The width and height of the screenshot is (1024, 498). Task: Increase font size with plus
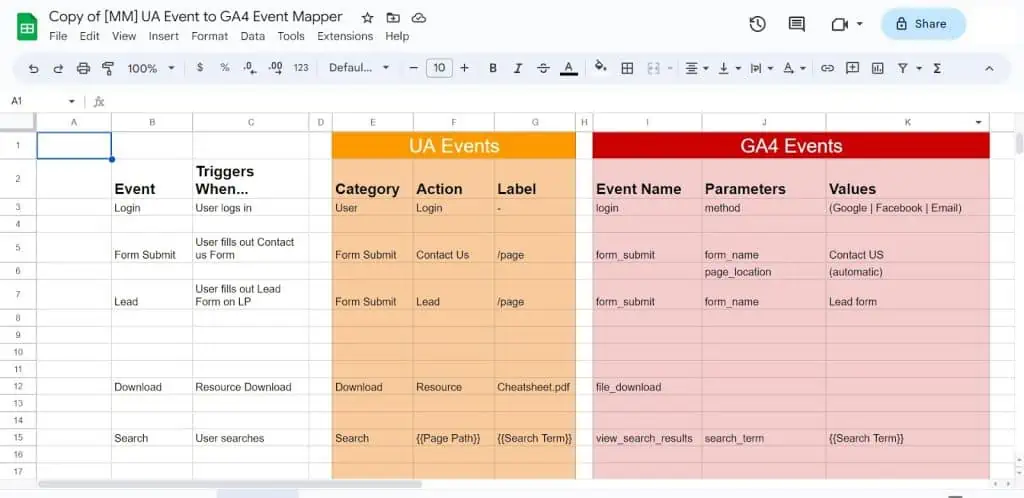[464, 68]
